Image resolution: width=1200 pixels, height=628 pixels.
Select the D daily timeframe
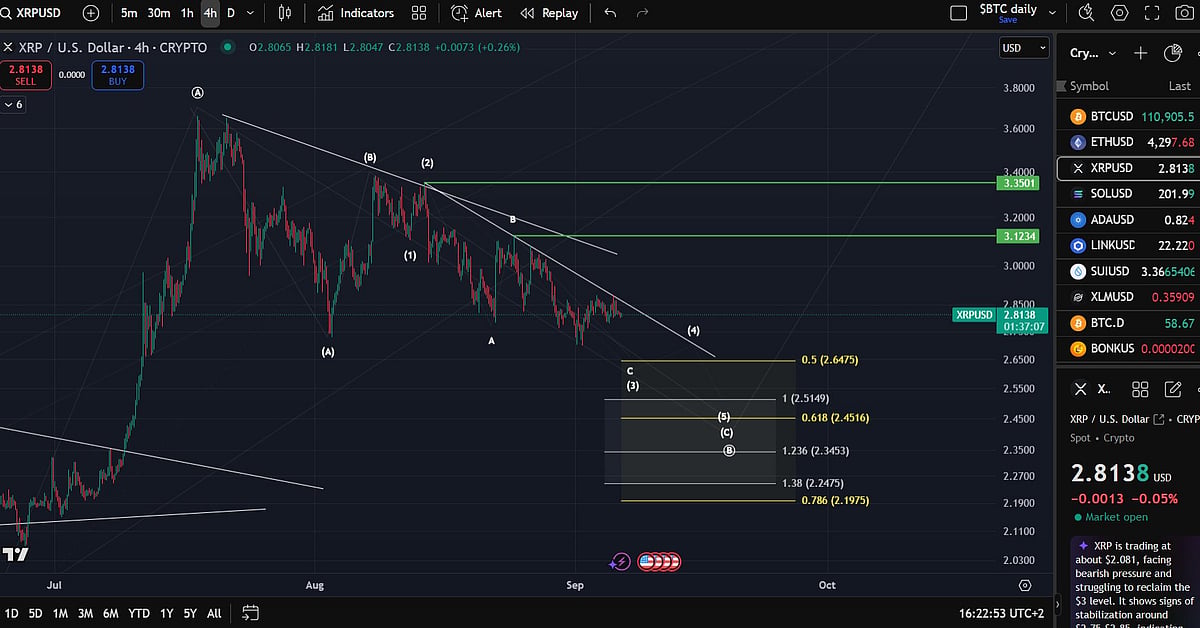(x=231, y=13)
